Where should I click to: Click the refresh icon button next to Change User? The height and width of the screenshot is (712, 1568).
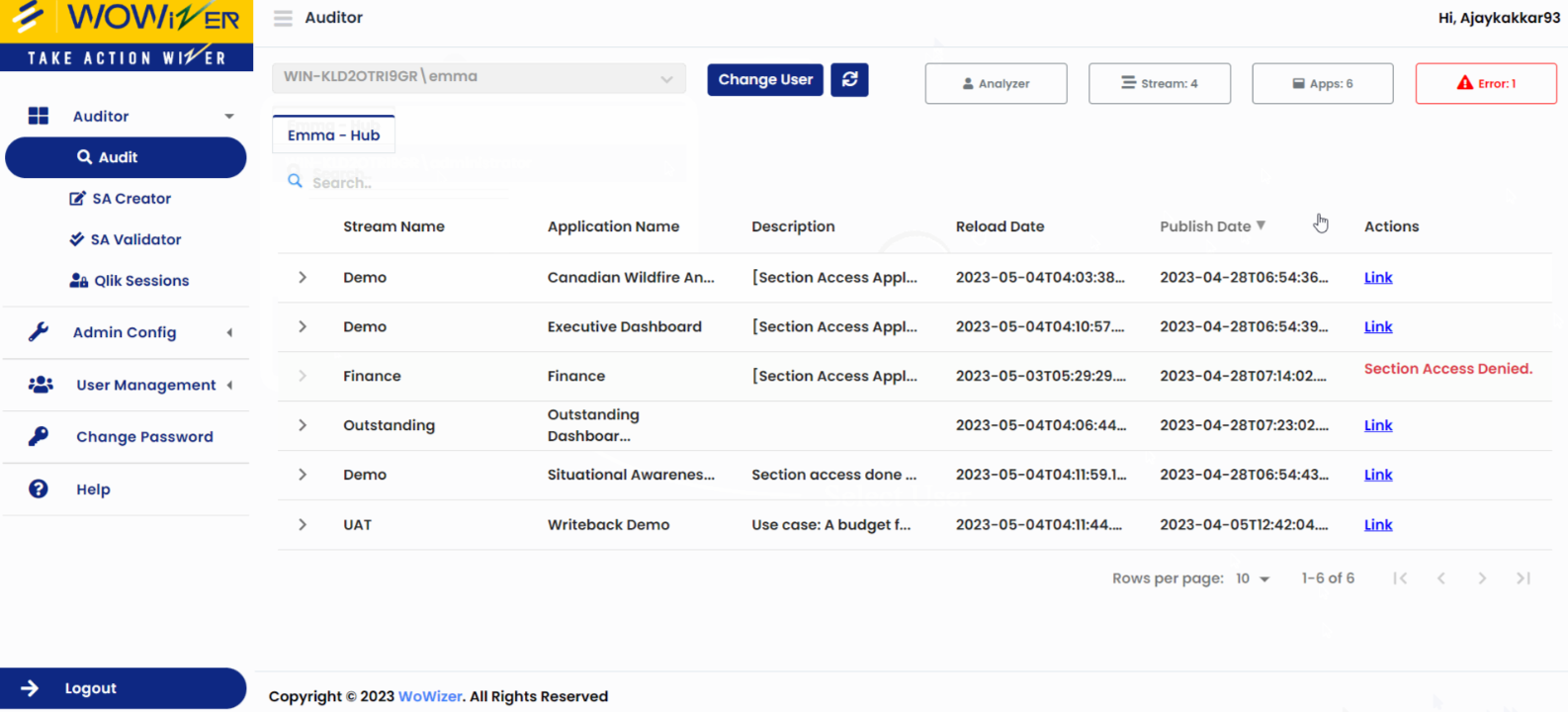pyautogui.click(x=849, y=79)
